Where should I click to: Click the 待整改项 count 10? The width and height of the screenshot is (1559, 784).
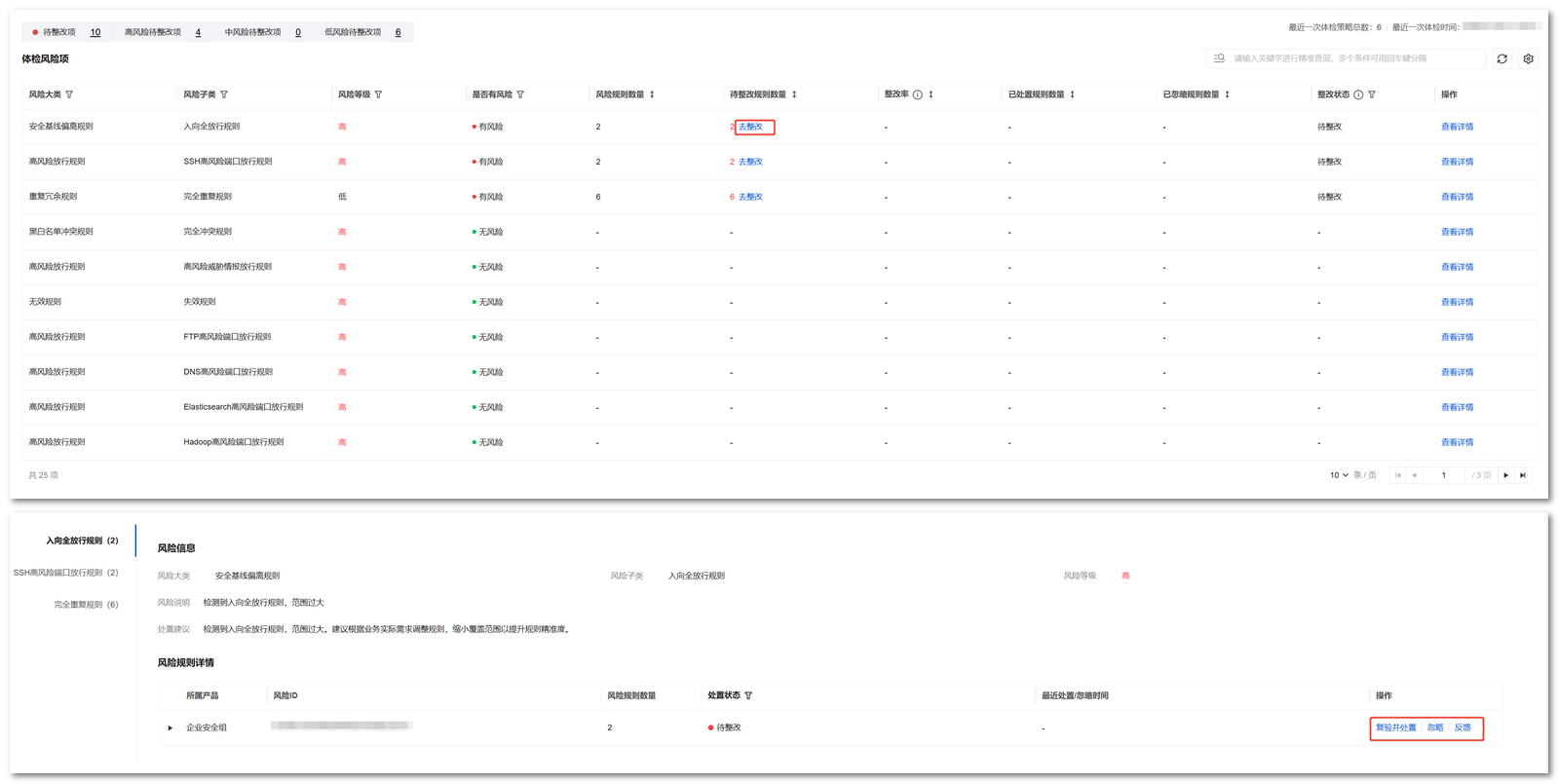(x=95, y=32)
